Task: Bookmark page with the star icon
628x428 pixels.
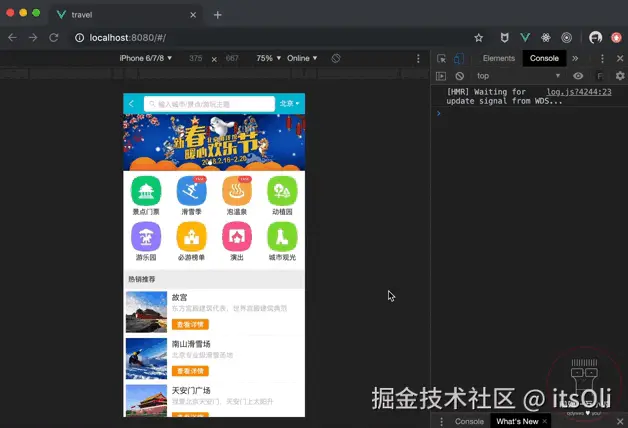Action: (x=478, y=38)
